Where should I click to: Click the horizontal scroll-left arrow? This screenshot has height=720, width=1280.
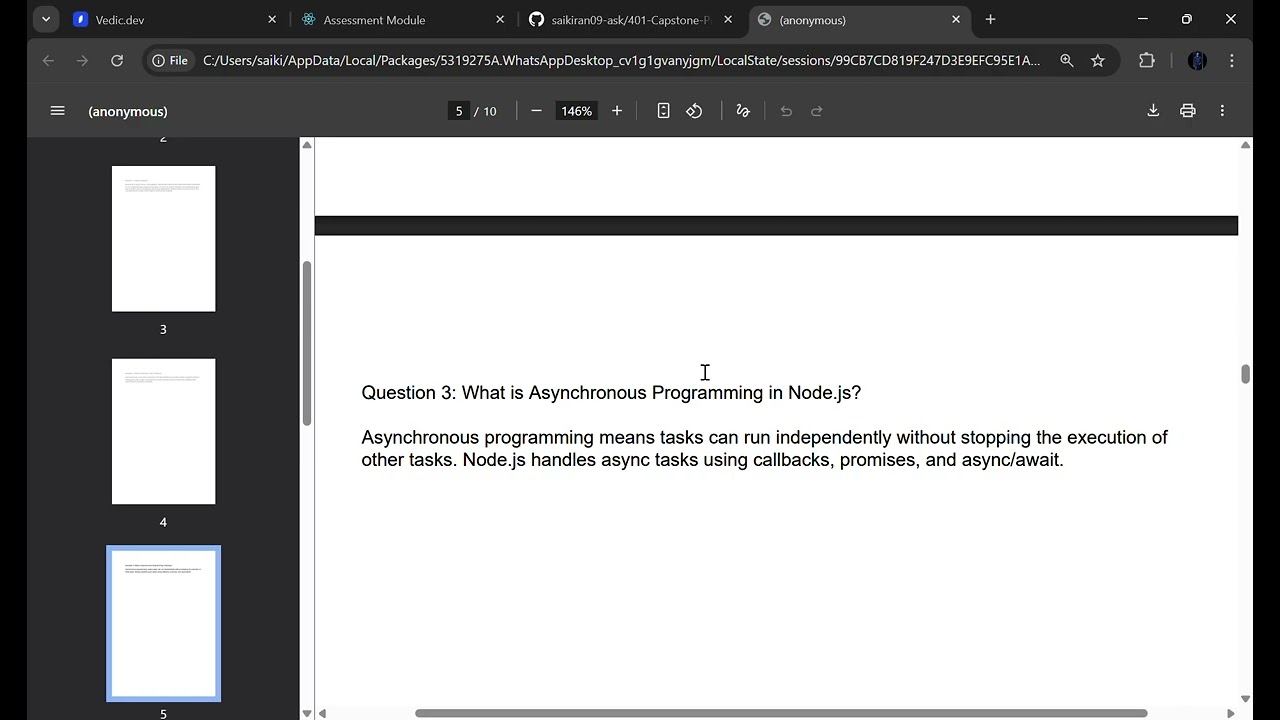322,713
